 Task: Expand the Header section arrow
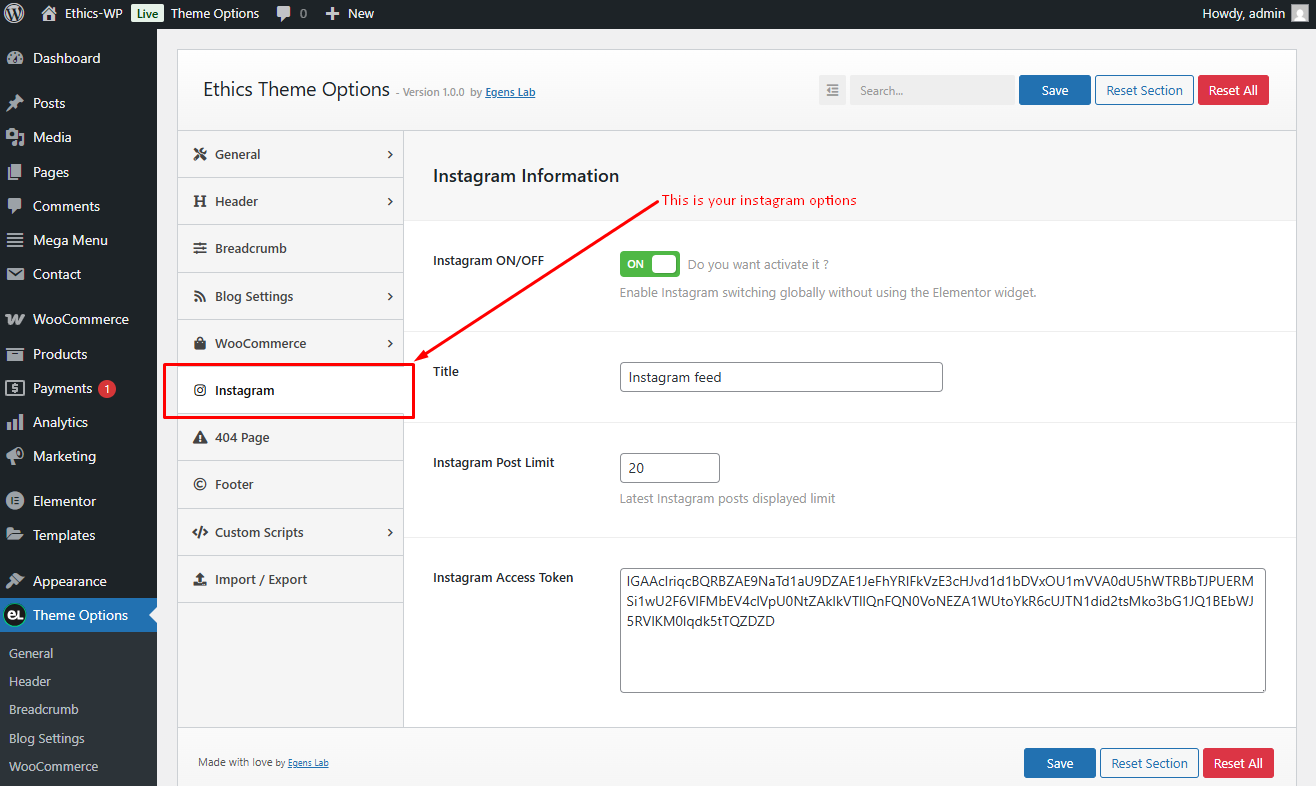[x=390, y=202]
